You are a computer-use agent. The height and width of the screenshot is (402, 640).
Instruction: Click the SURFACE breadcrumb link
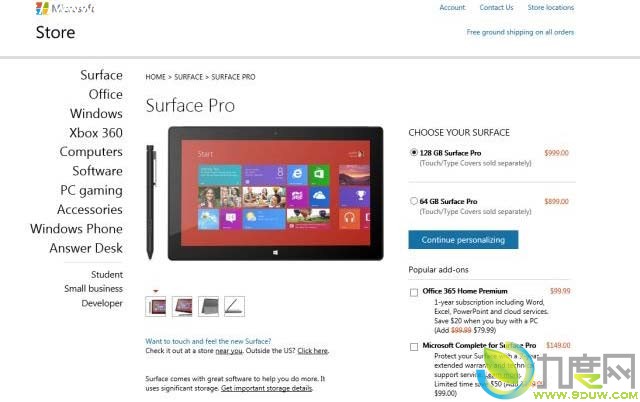pyautogui.click(x=189, y=77)
